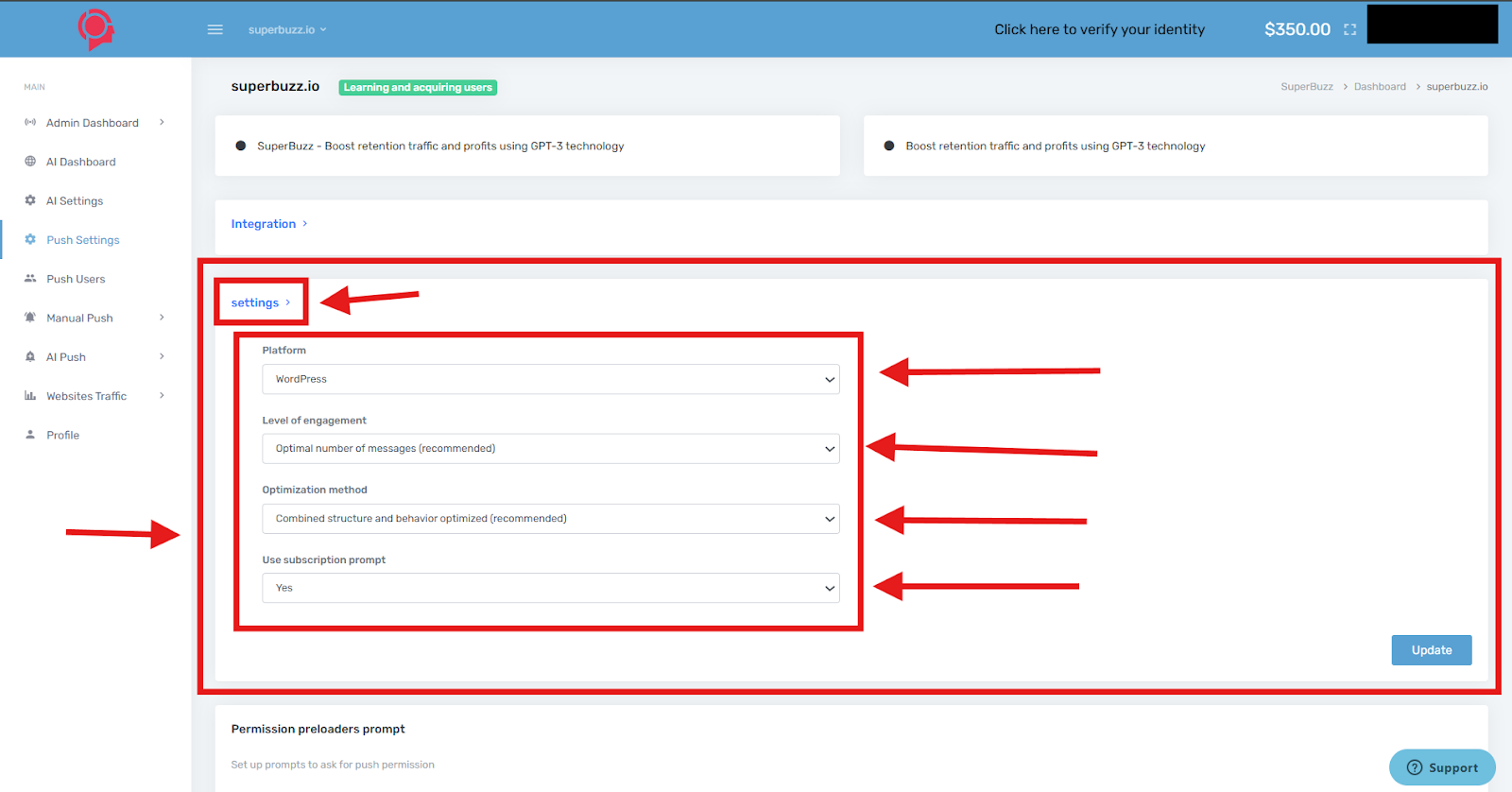Open the Support chat button
This screenshot has width=1512, height=792.
pyautogui.click(x=1442, y=767)
